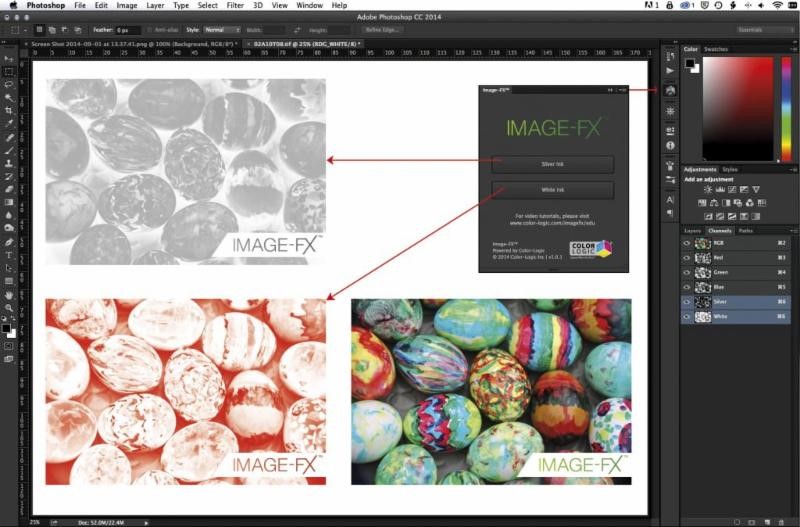Screen dimensions: 800x527
Task: Select the Lasso tool
Action: 9,85
